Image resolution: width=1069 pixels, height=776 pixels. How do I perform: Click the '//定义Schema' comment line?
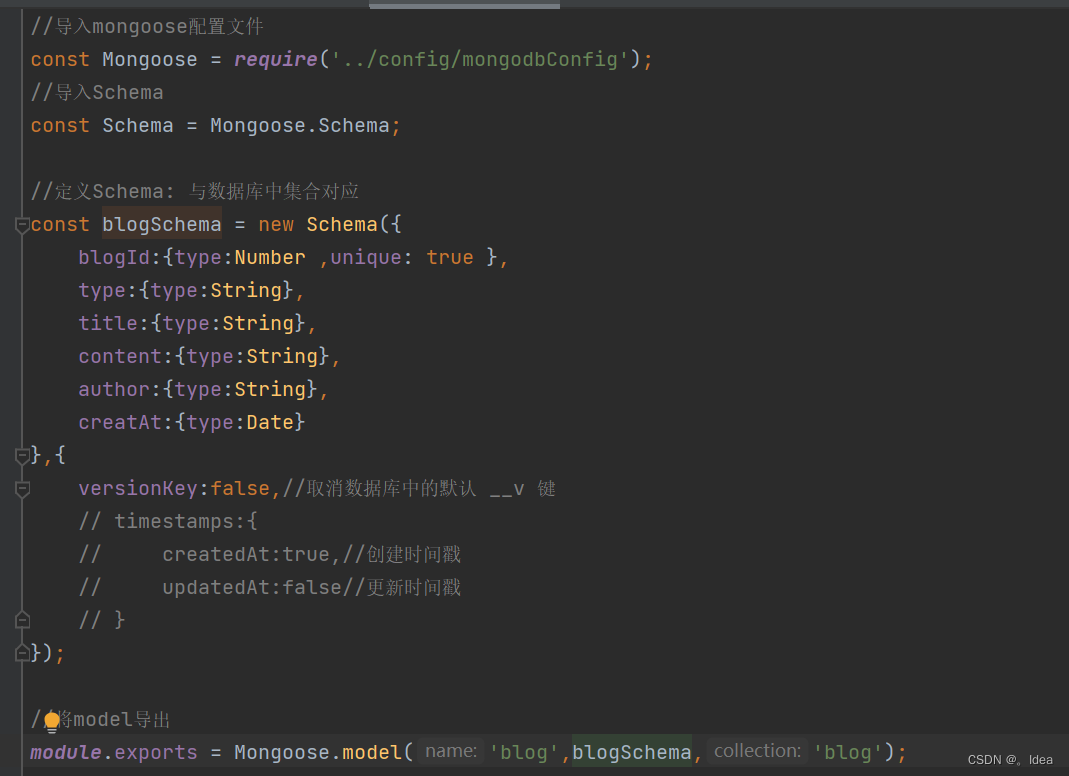point(195,192)
